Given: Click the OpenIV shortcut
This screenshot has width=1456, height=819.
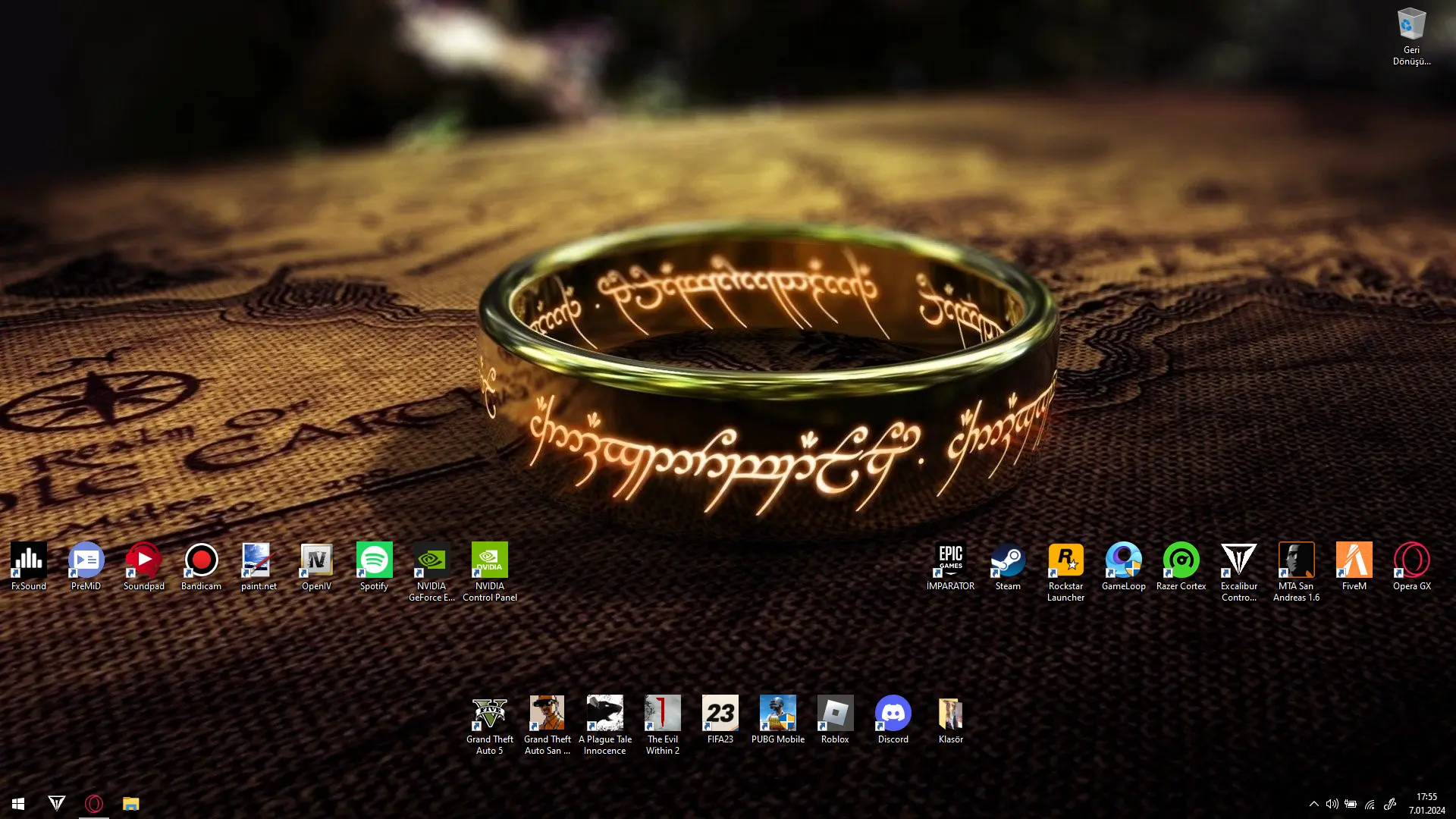Looking at the screenshot, I should pos(316,566).
